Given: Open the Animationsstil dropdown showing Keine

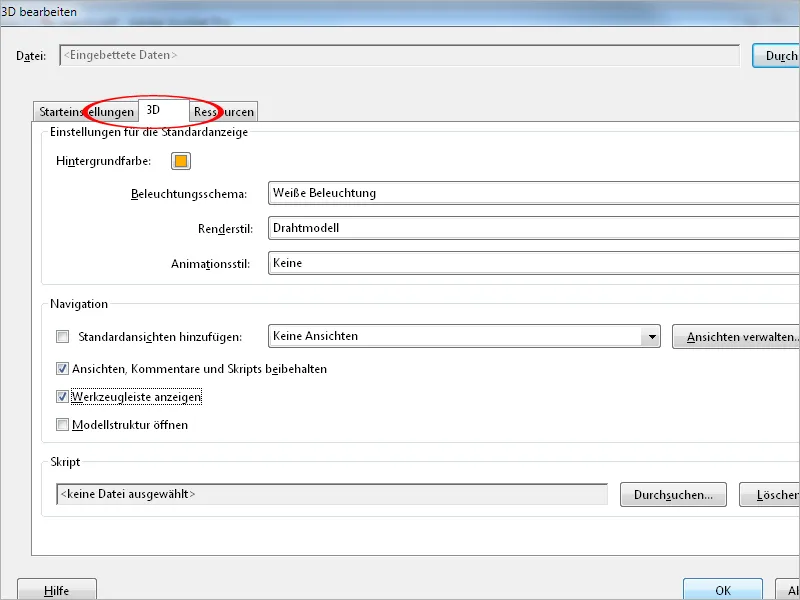Looking at the screenshot, I should [534, 263].
